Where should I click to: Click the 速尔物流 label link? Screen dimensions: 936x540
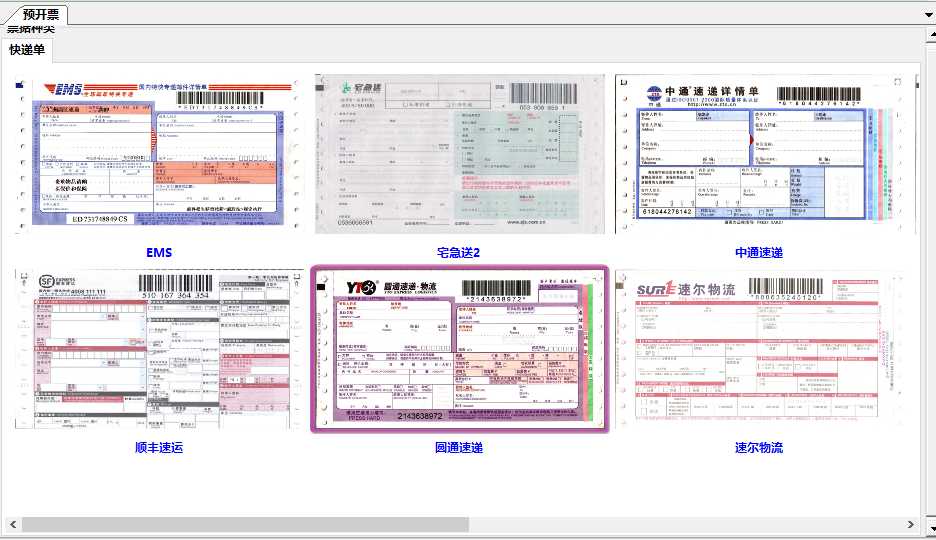pos(759,448)
